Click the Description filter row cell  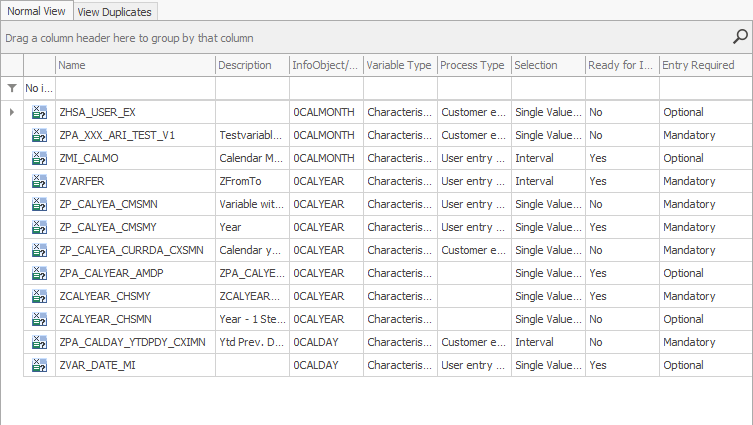(x=251, y=88)
